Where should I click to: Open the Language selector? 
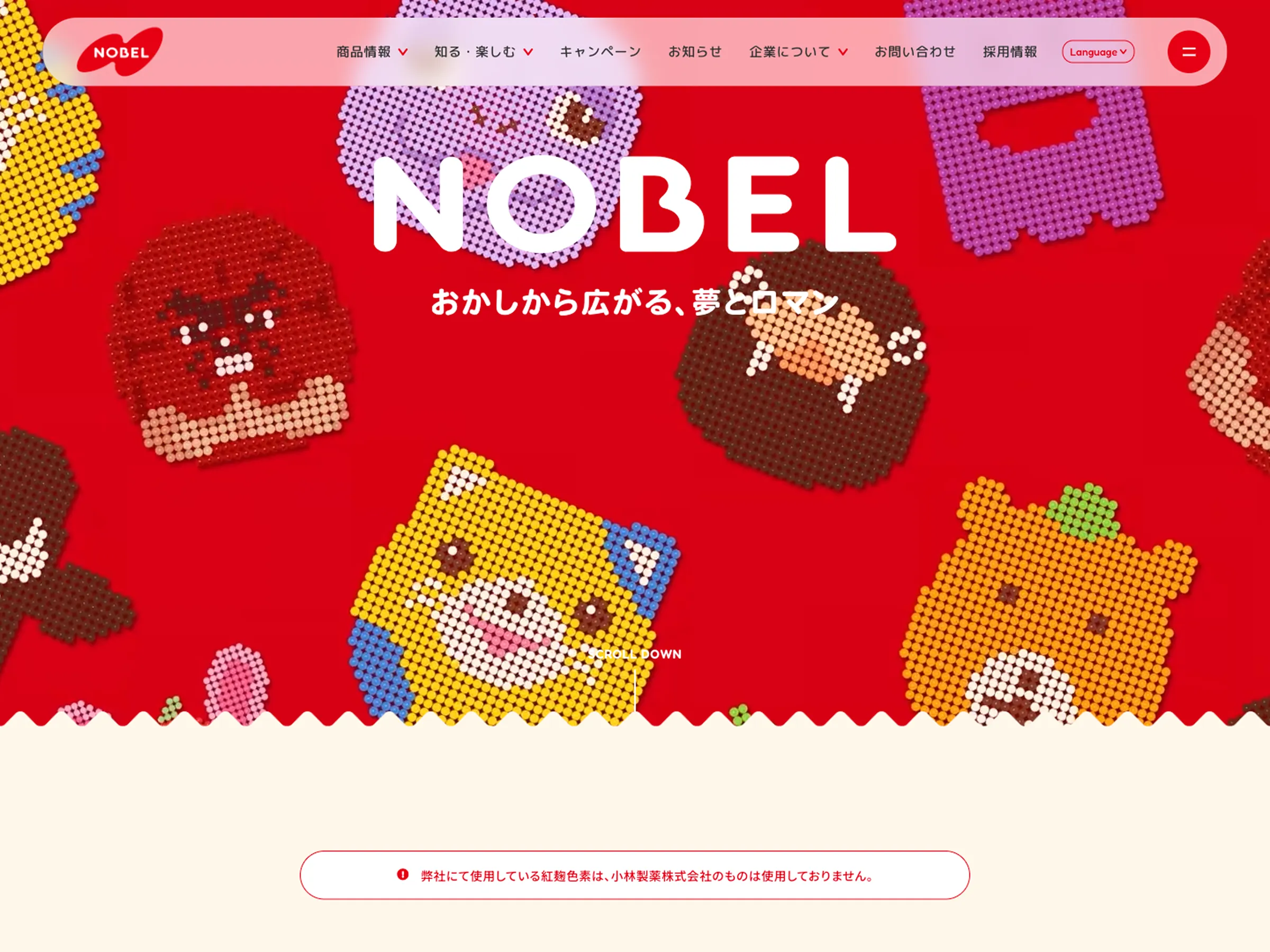(x=1098, y=52)
